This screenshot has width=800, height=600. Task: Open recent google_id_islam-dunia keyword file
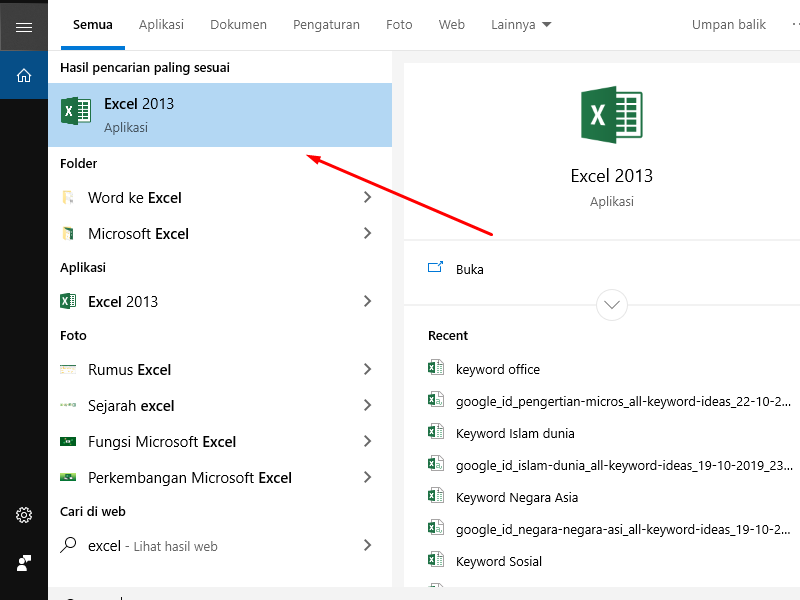coord(624,465)
